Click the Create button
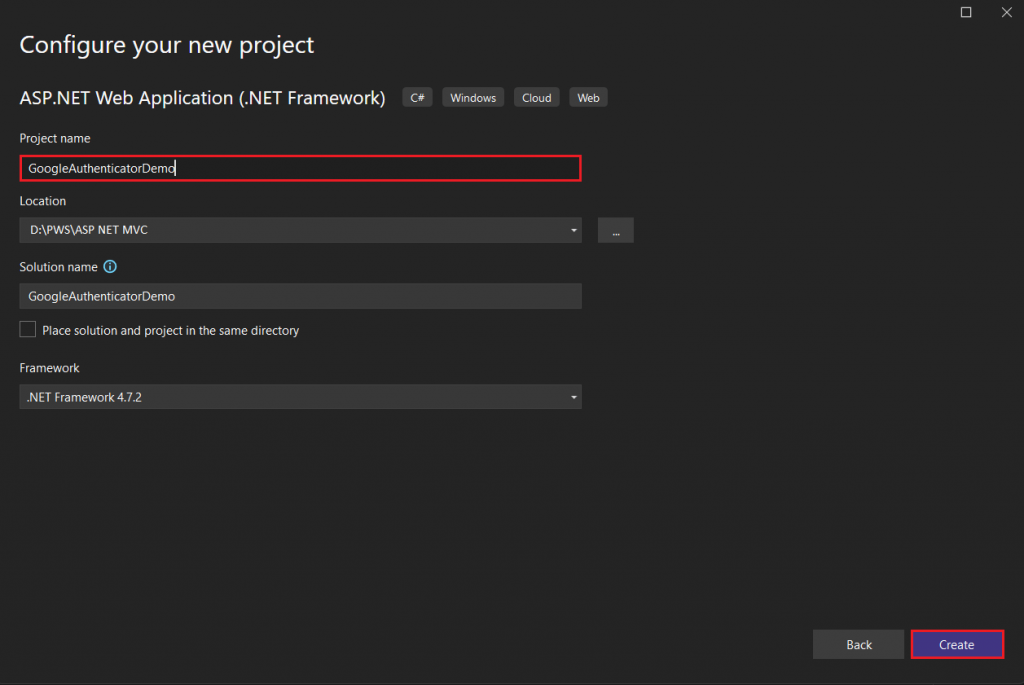1024x685 pixels. point(956,644)
